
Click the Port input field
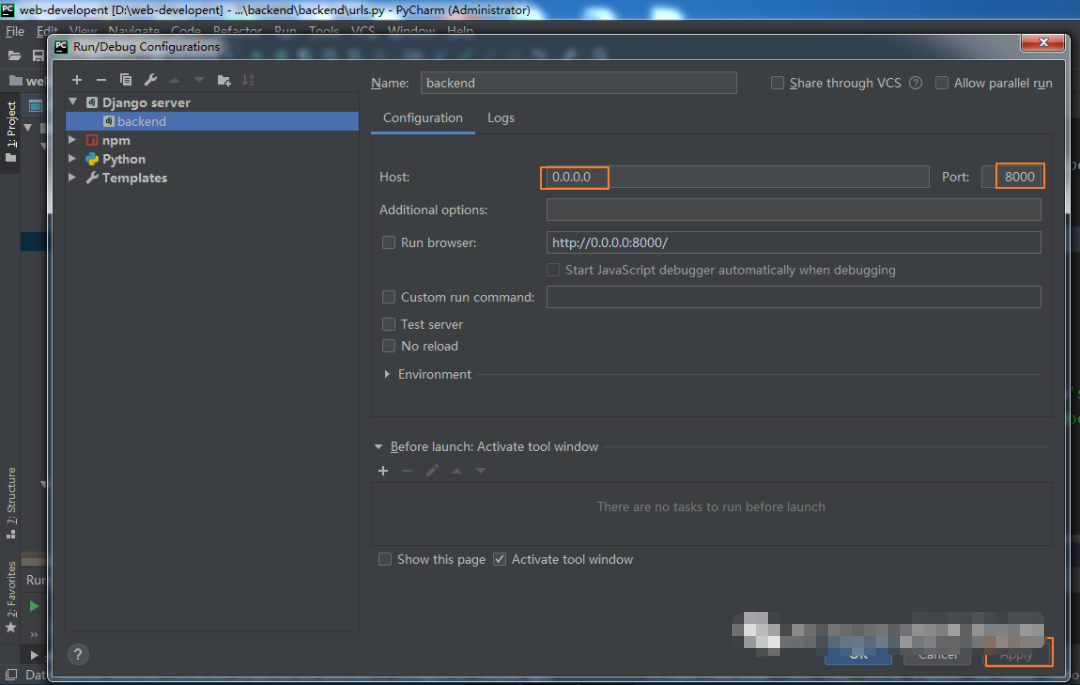[x=1012, y=177]
